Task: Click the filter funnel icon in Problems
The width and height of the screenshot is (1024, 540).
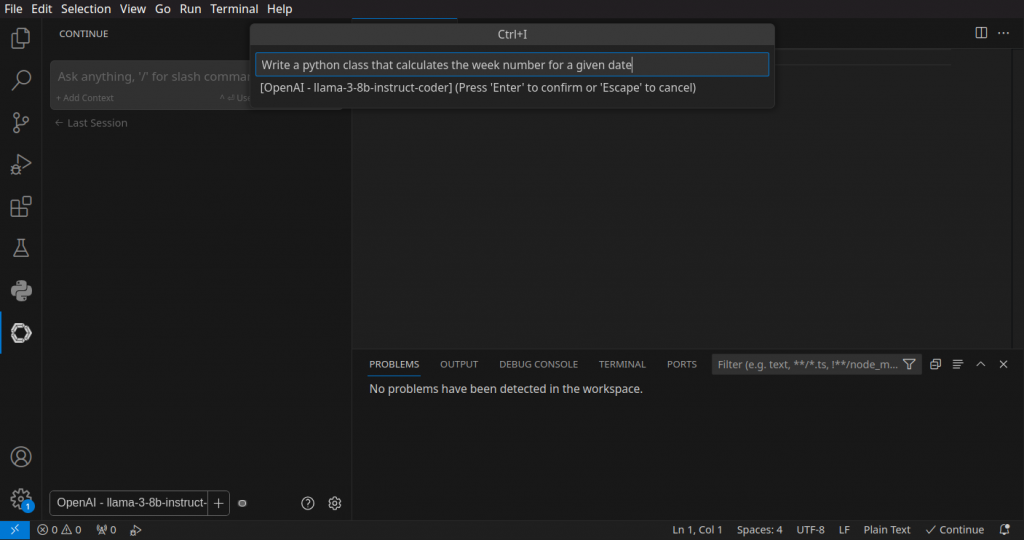Action: [x=909, y=365]
